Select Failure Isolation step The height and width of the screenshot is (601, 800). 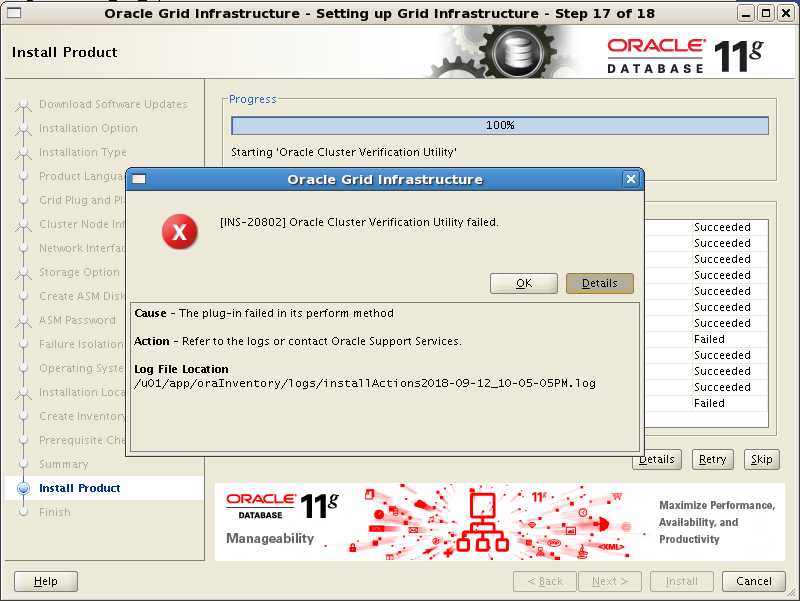coord(82,344)
